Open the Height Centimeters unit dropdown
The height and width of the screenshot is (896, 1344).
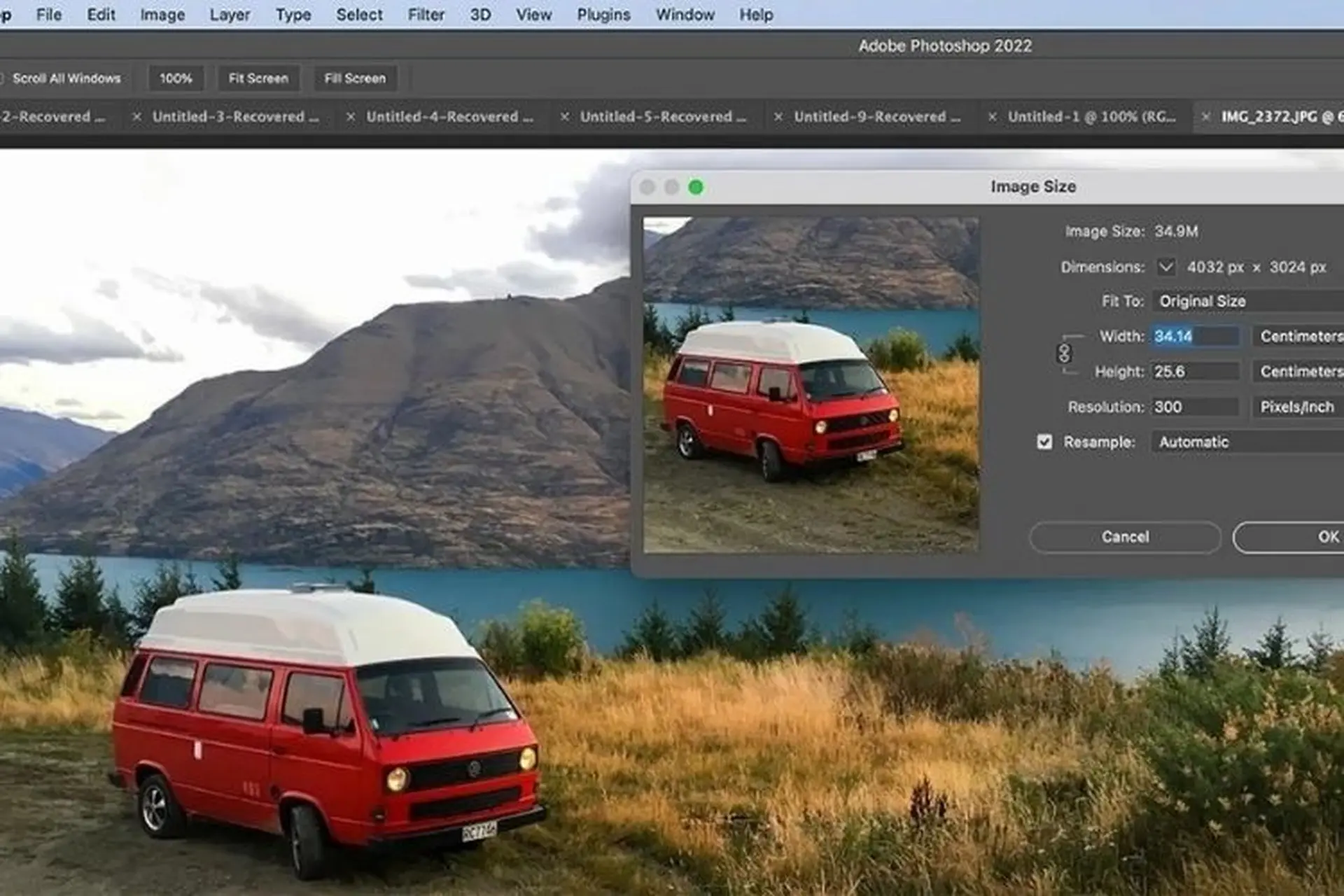coord(1298,371)
